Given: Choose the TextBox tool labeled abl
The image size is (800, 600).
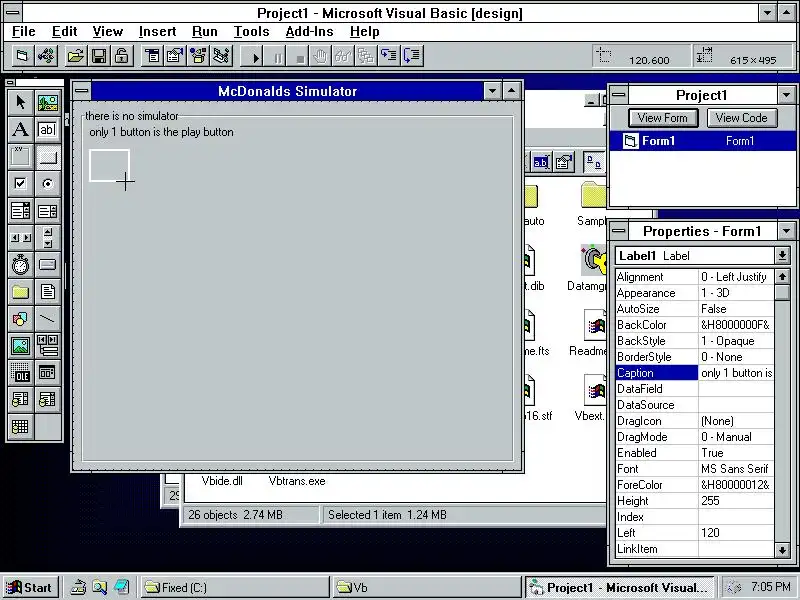Looking at the screenshot, I should [x=47, y=130].
